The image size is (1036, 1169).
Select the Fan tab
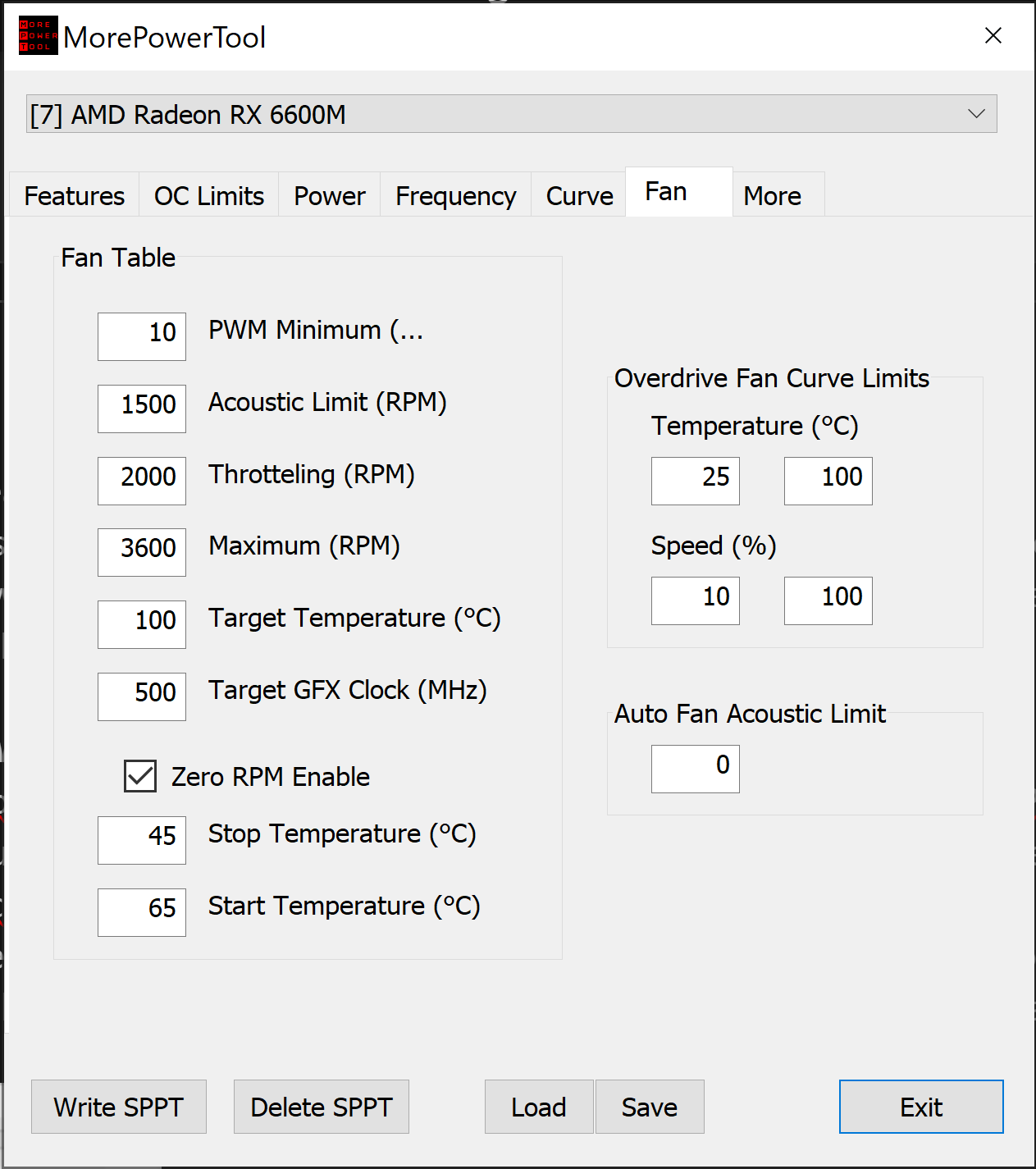coord(678,192)
